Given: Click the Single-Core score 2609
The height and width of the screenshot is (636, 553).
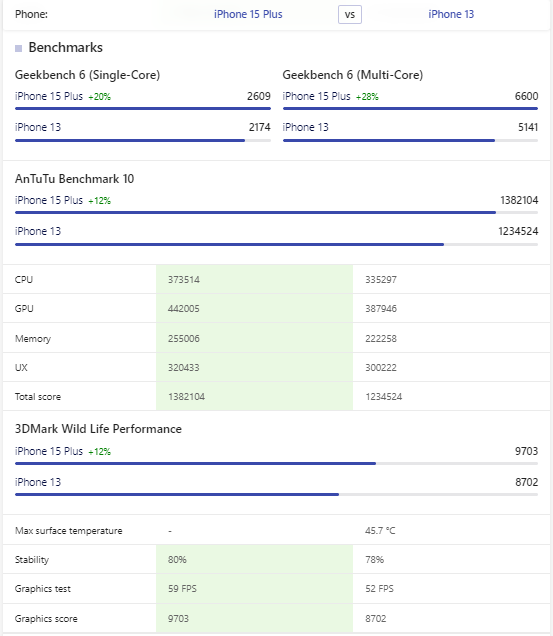Looking at the screenshot, I should 259,97.
